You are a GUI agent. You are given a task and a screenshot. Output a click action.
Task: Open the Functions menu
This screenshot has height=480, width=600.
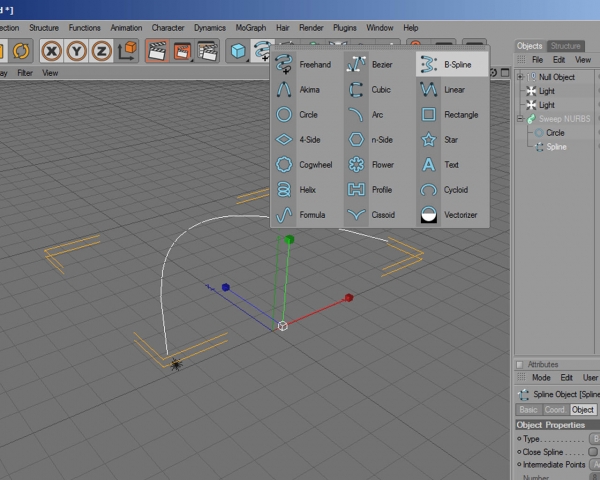coord(85,28)
